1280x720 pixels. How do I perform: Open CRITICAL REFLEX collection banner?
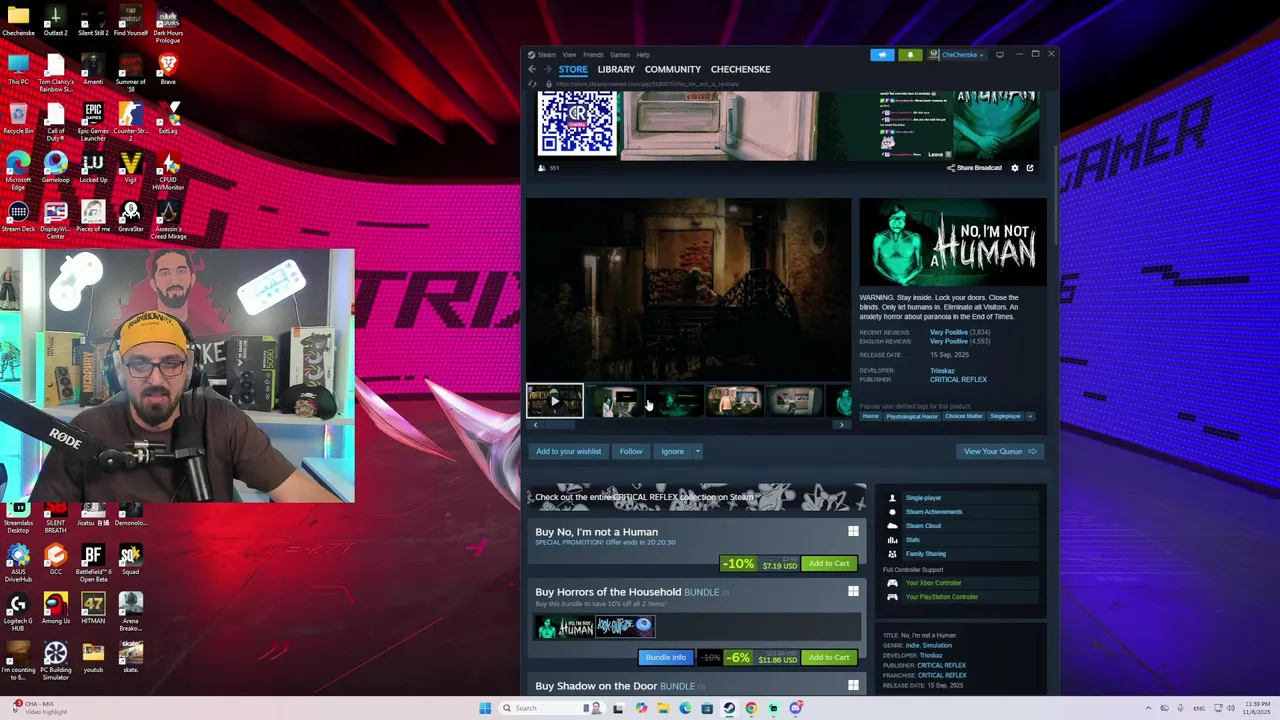pyautogui.click(x=696, y=497)
